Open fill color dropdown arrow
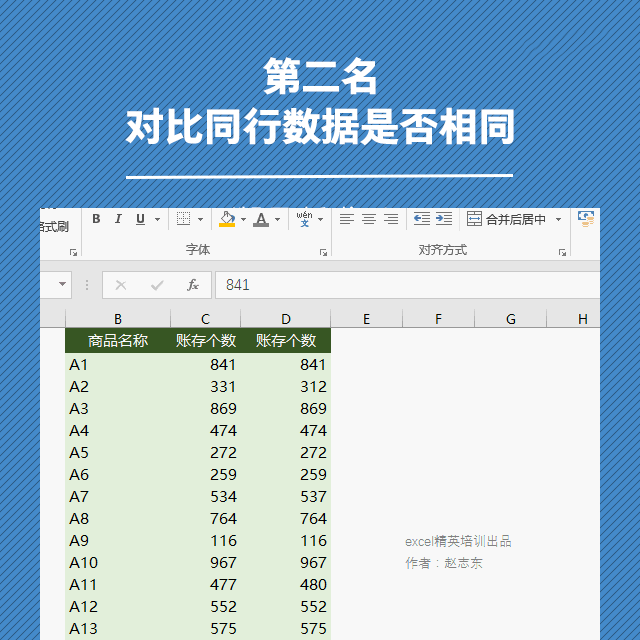Image resolution: width=640 pixels, height=640 pixels. coord(243,220)
